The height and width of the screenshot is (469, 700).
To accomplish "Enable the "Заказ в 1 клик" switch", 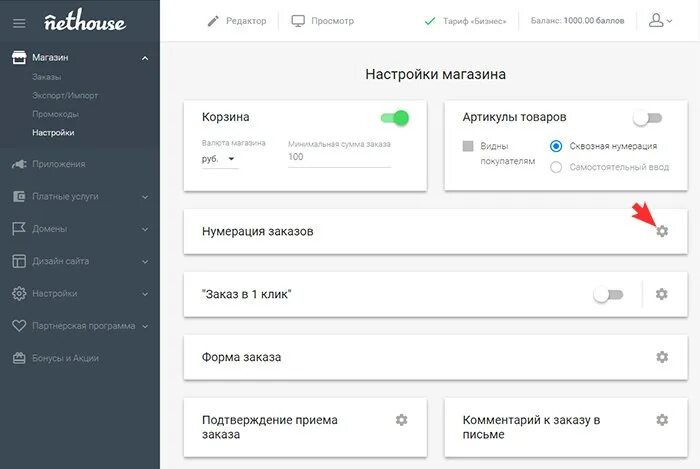I will [608, 295].
